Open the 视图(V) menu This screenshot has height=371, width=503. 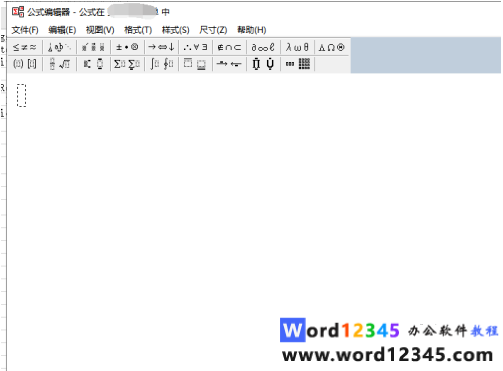tap(100, 30)
